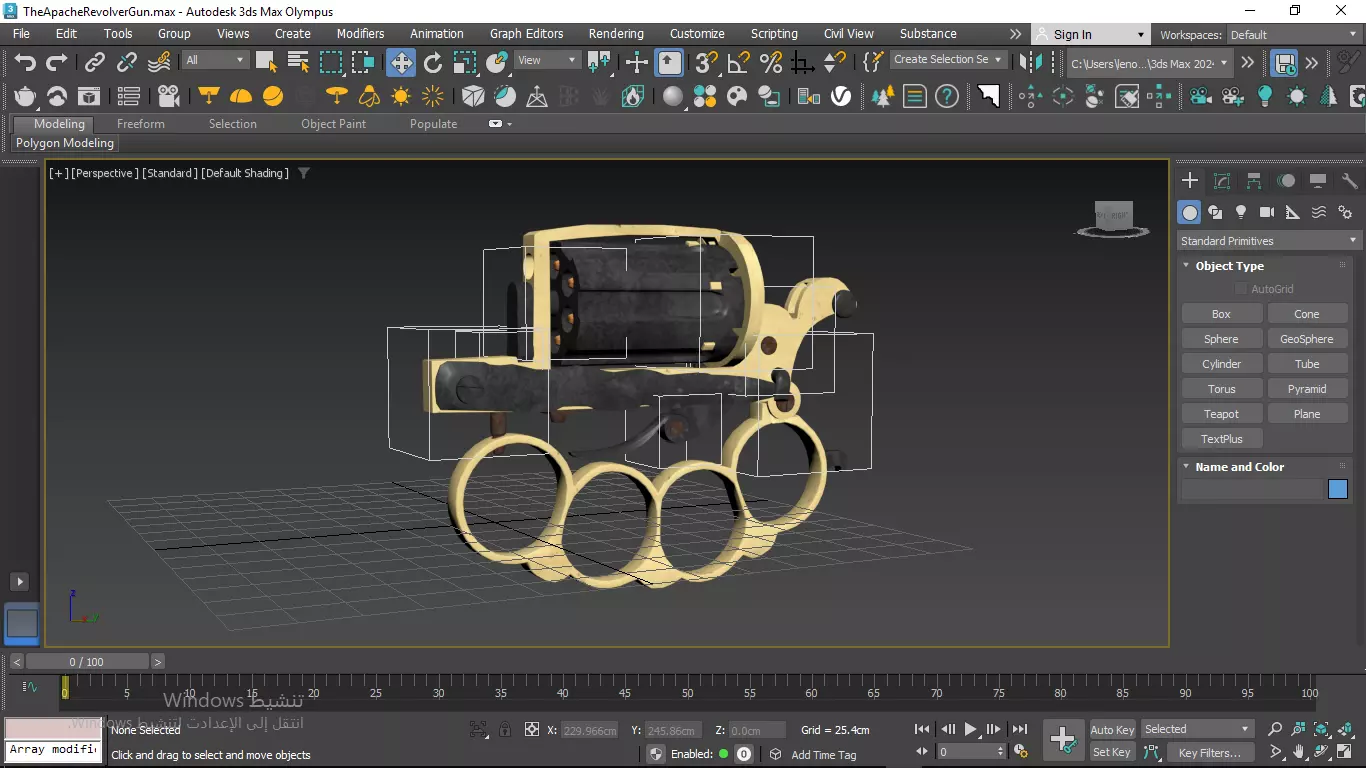
Task: Click the Select and Scale icon
Action: 465,63
